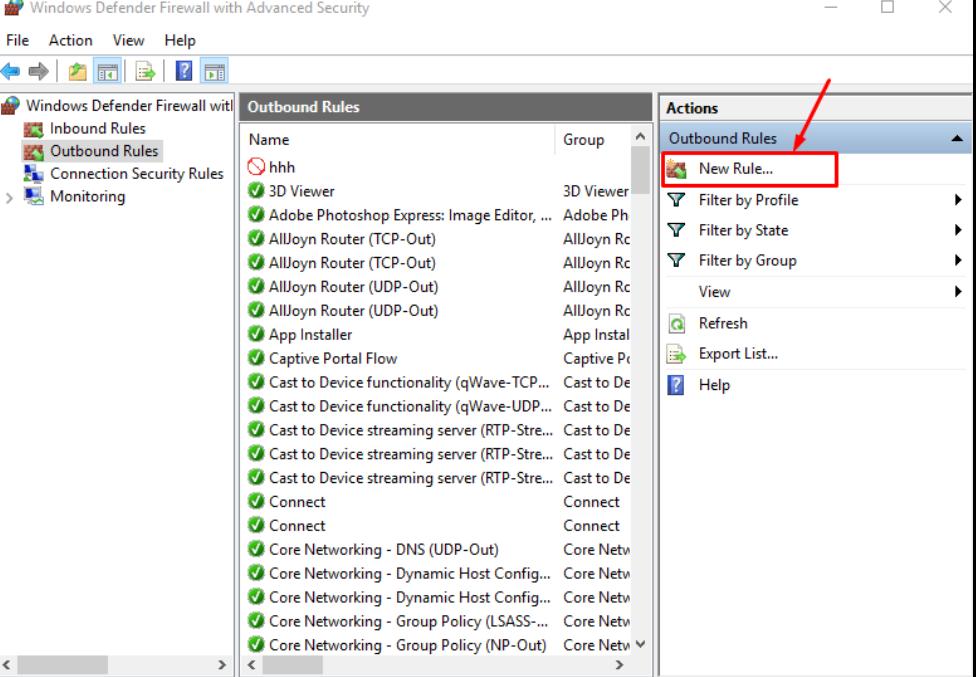This screenshot has height=677, width=976.
Task: Click the green check beside Adobe Photoshop Express rule
Action: [x=256, y=215]
